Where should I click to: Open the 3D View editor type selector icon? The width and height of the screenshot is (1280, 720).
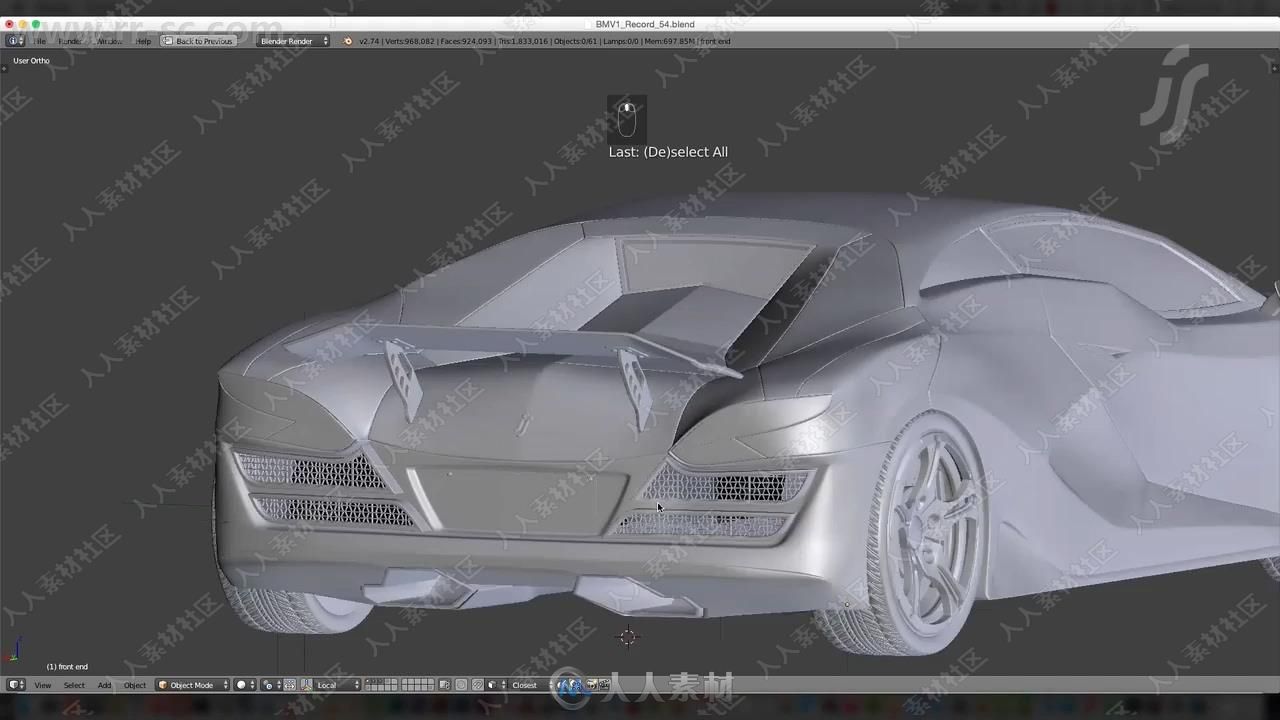(15, 685)
